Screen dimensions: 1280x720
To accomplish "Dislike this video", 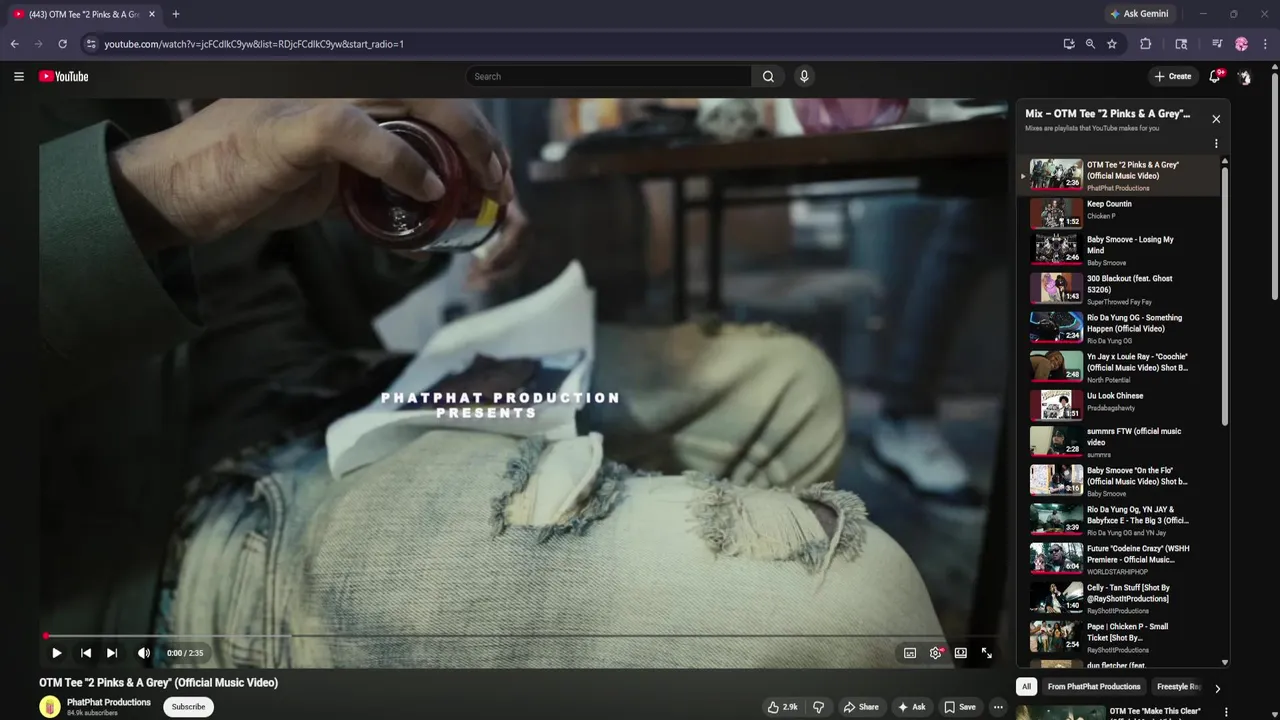I will tap(818, 707).
